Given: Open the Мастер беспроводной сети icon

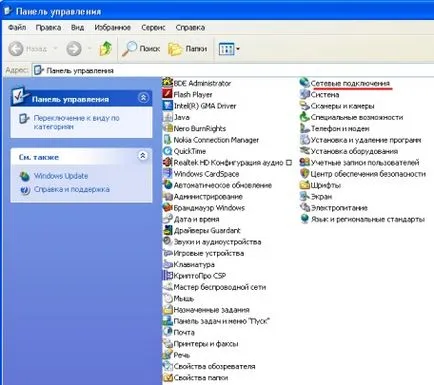Looking at the screenshot, I should [x=167, y=287].
